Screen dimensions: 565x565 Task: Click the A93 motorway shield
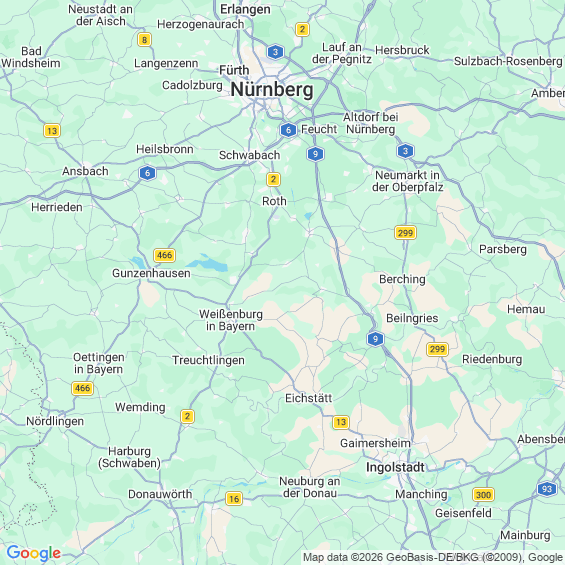[547, 489]
